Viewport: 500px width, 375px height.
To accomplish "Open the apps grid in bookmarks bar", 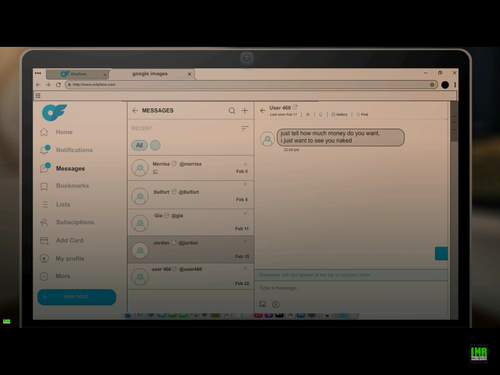I will click(x=38, y=96).
